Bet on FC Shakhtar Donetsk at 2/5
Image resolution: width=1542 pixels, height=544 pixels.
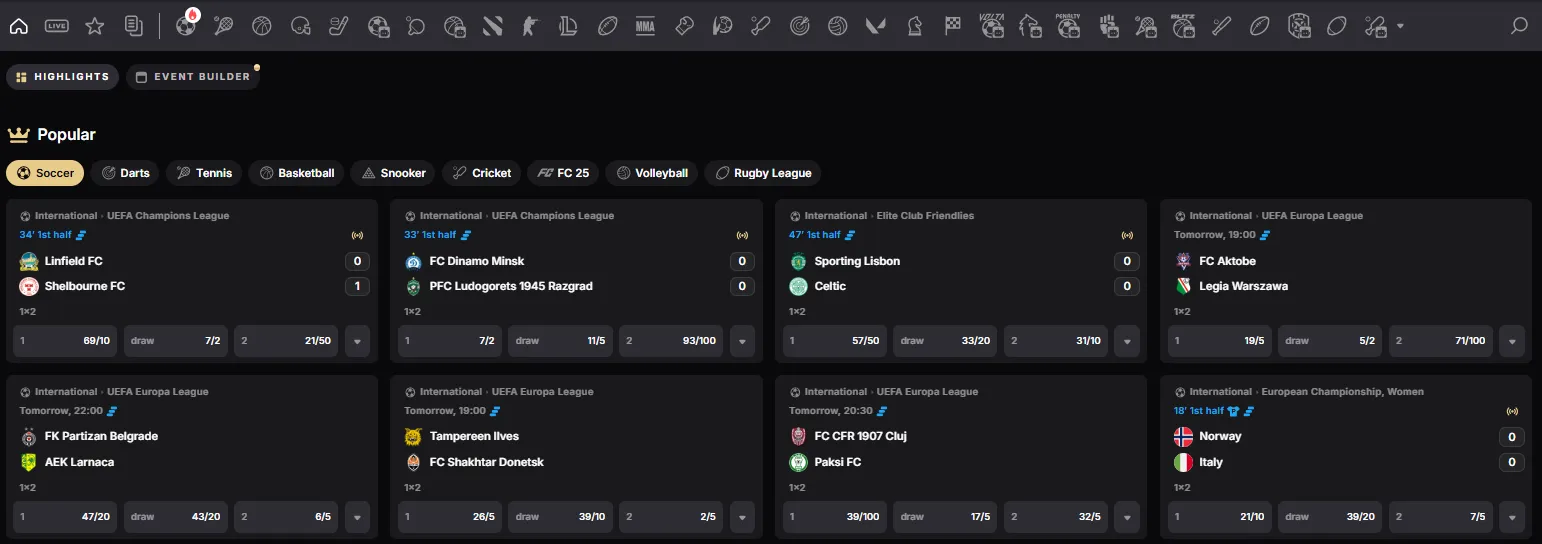(x=673, y=517)
